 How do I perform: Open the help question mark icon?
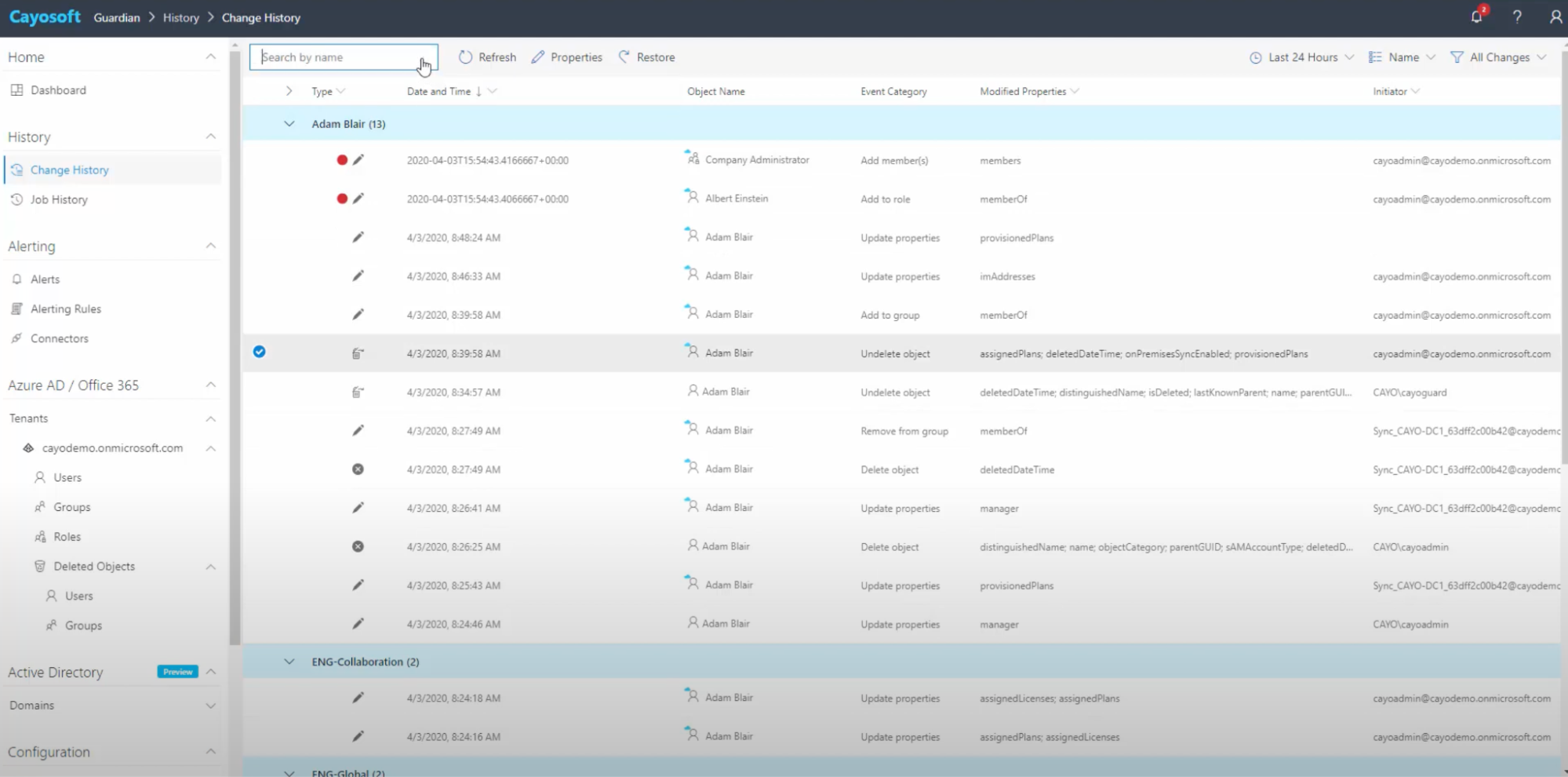1517,16
